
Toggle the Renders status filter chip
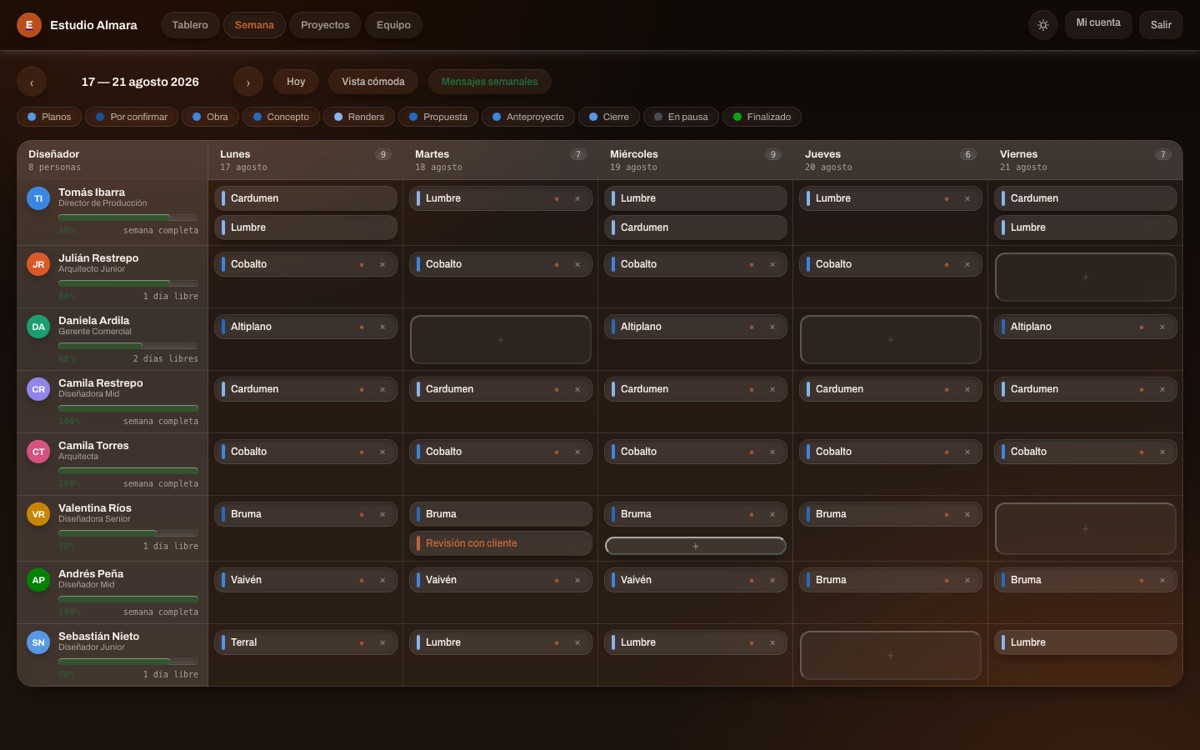pyautogui.click(x=359, y=117)
